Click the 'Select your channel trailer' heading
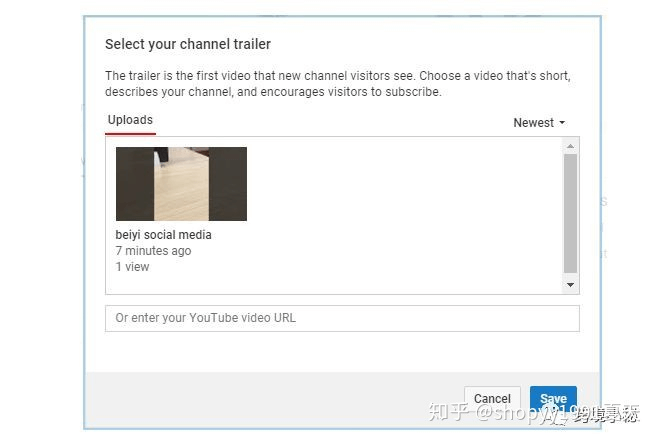658x444 pixels. (188, 44)
